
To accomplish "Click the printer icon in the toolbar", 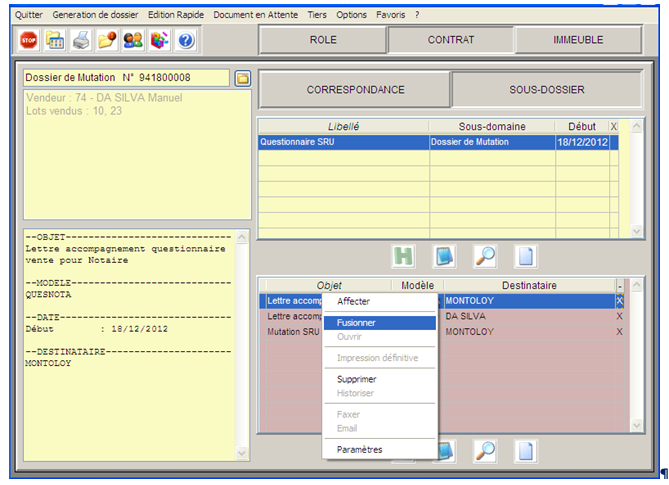I will point(81,40).
